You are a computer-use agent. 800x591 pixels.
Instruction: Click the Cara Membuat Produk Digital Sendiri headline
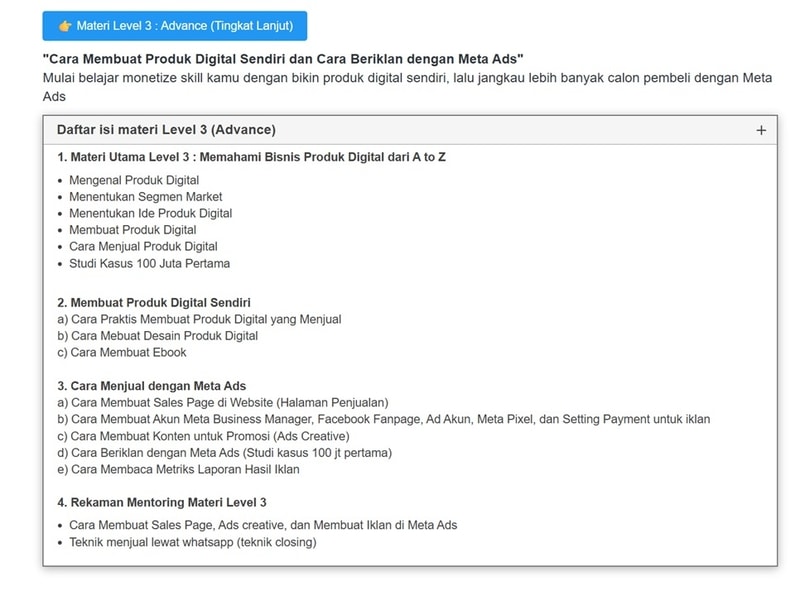283,60
